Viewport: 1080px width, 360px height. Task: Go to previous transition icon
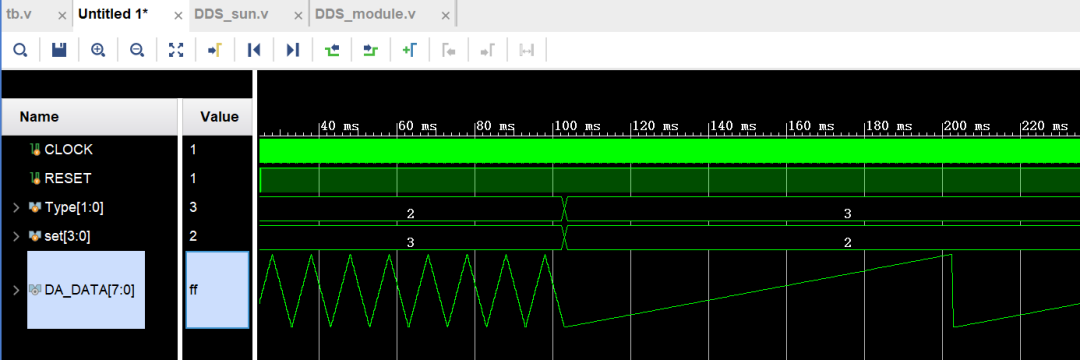click(332, 50)
